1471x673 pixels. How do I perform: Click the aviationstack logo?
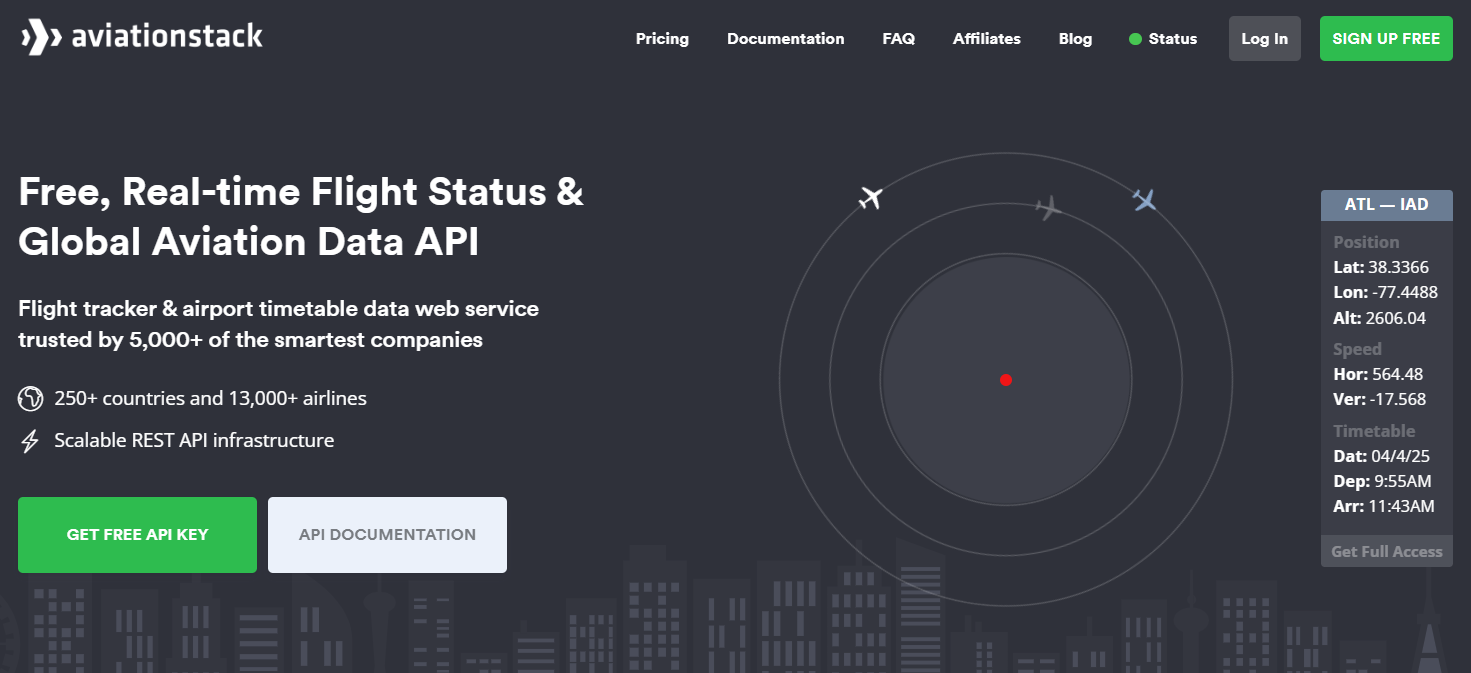pos(141,38)
